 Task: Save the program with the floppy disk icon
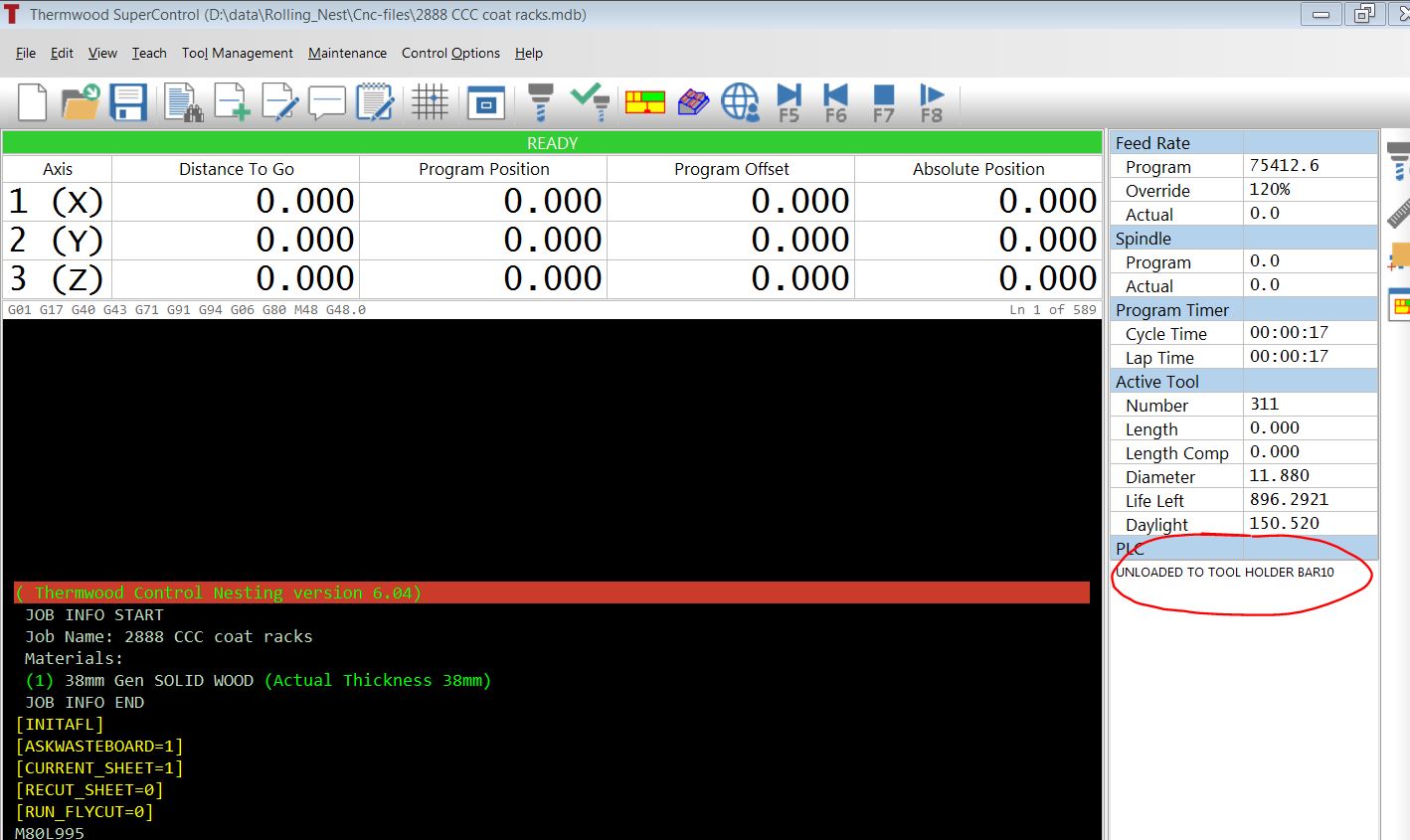pyautogui.click(x=128, y=102)
